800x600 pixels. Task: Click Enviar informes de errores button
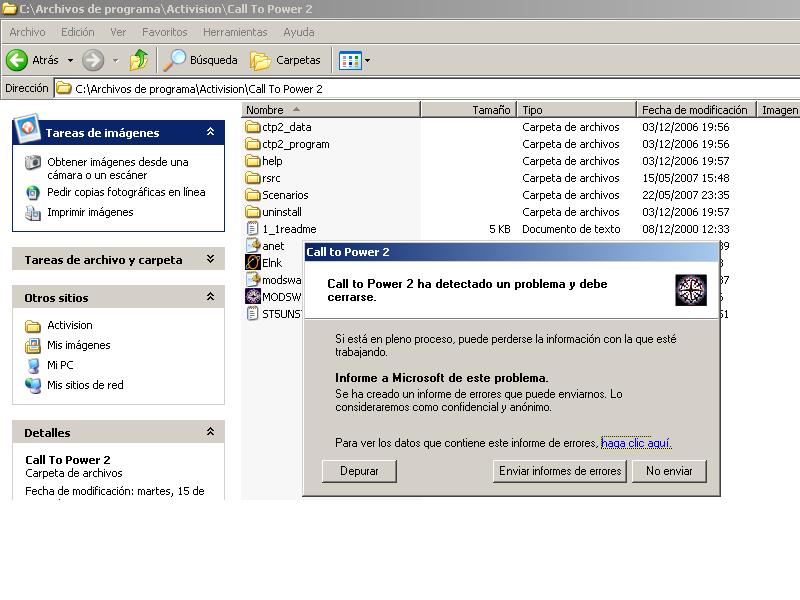point(560,471)
